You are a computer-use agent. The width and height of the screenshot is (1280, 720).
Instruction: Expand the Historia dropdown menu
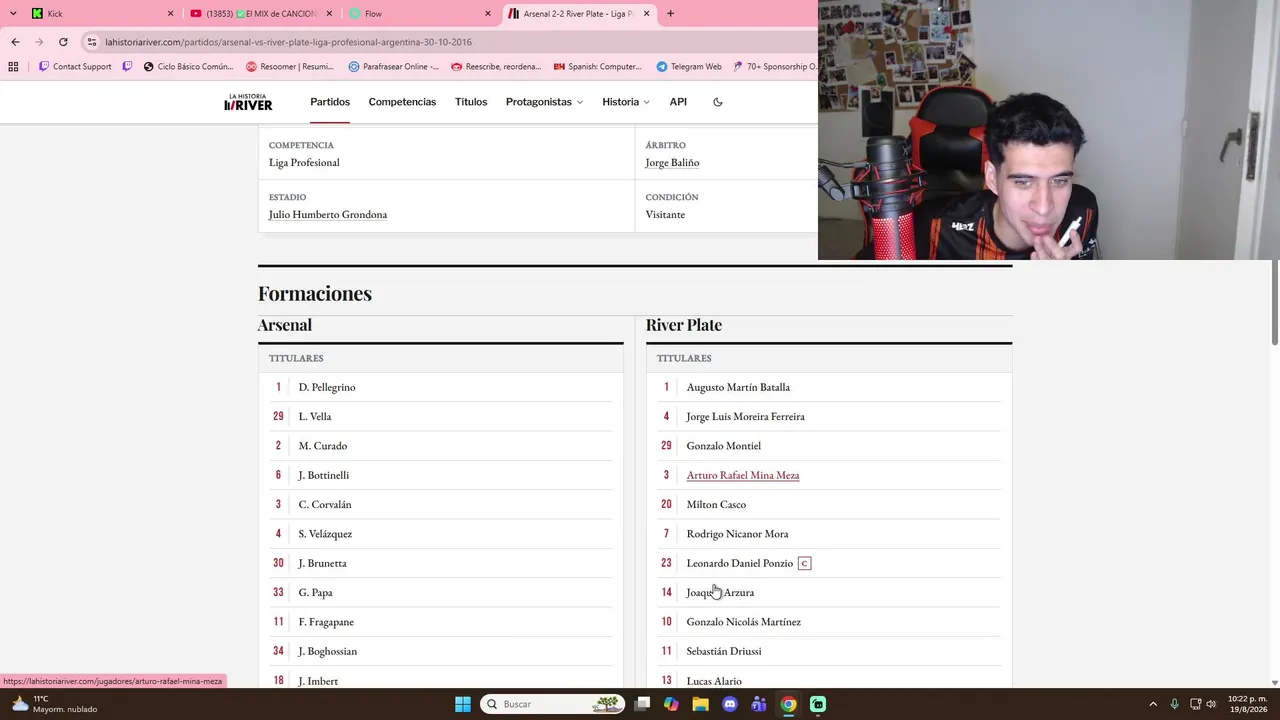pyautogui.click(x=626, y=102)
